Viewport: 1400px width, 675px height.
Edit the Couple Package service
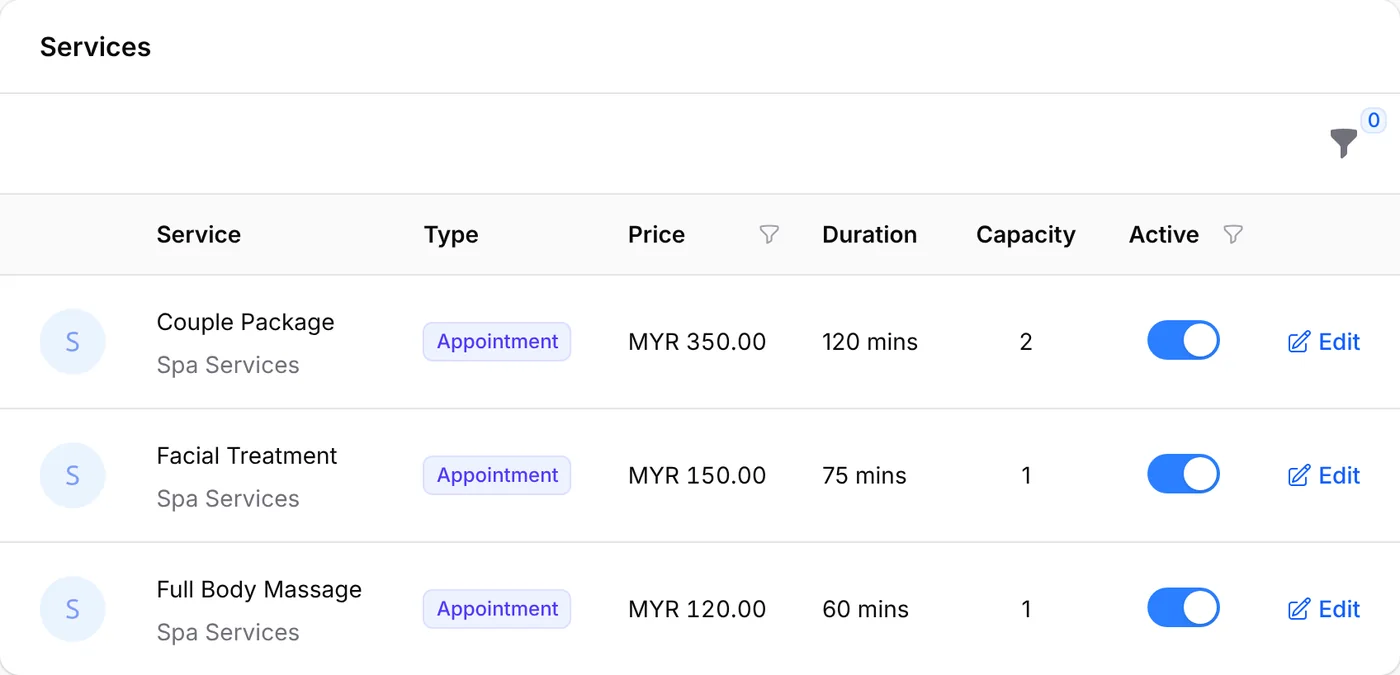point(1324,342)
